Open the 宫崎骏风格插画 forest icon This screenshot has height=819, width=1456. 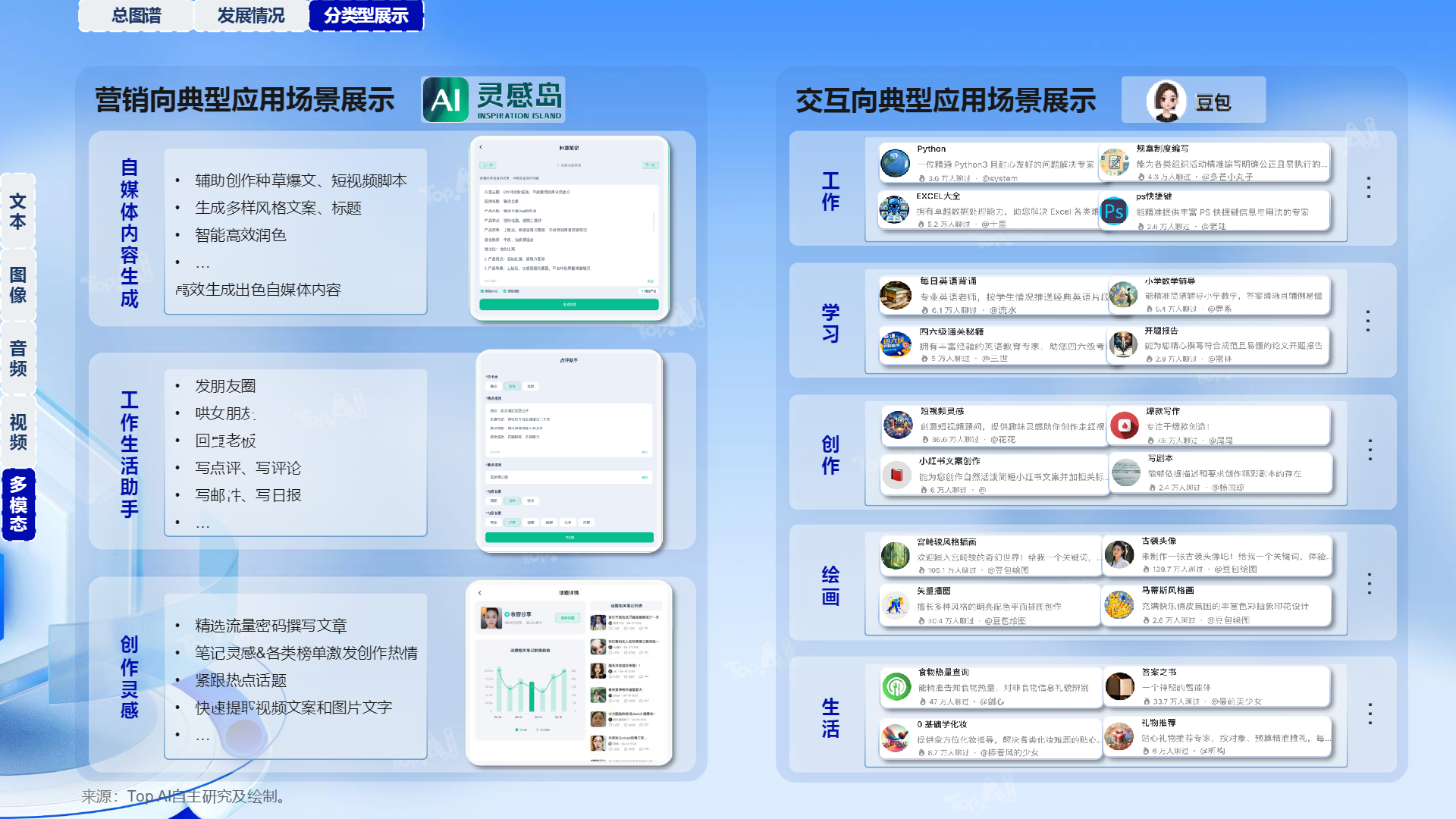(x=896, y=556)
